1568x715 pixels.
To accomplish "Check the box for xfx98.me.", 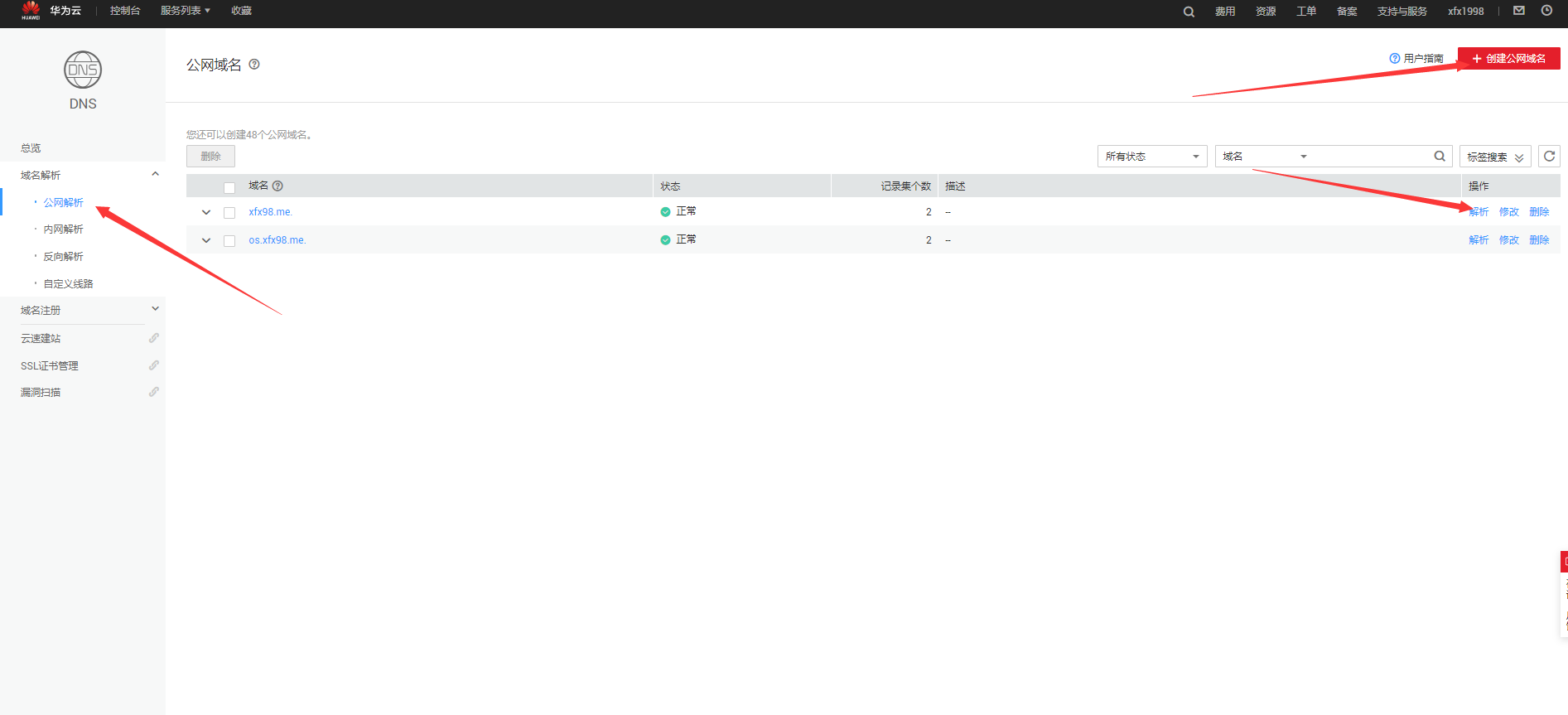I will coord(229,213).
